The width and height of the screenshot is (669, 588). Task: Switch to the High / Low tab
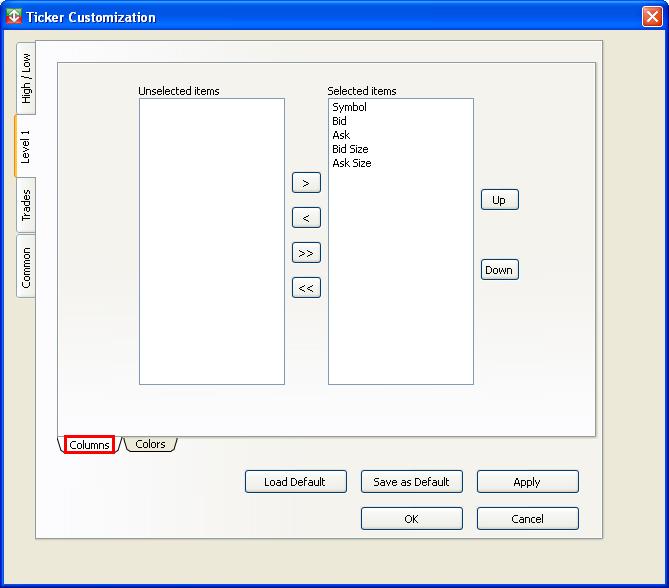pyautogui.click(x=26, y=78)
